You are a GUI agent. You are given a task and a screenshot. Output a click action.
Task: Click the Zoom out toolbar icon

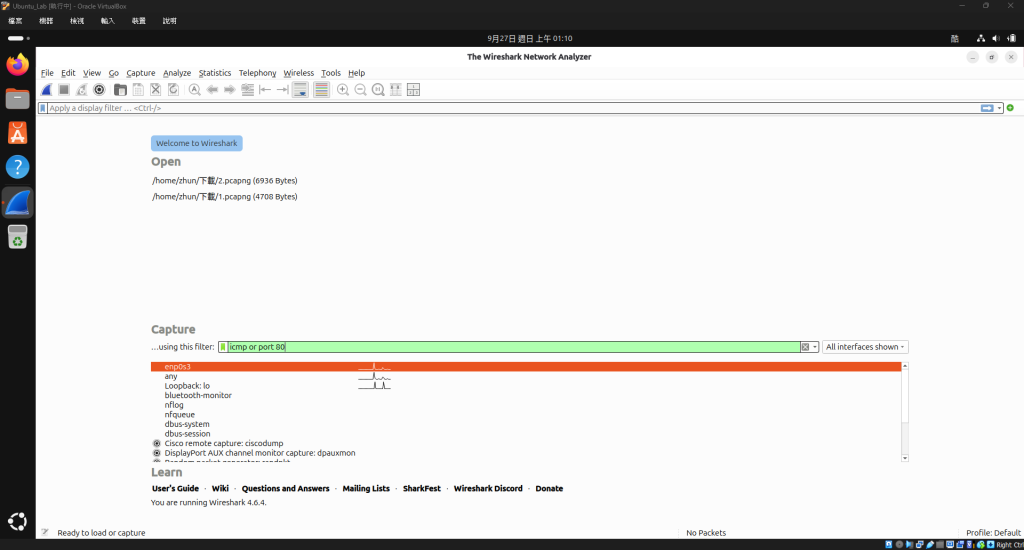coord(360,90)
